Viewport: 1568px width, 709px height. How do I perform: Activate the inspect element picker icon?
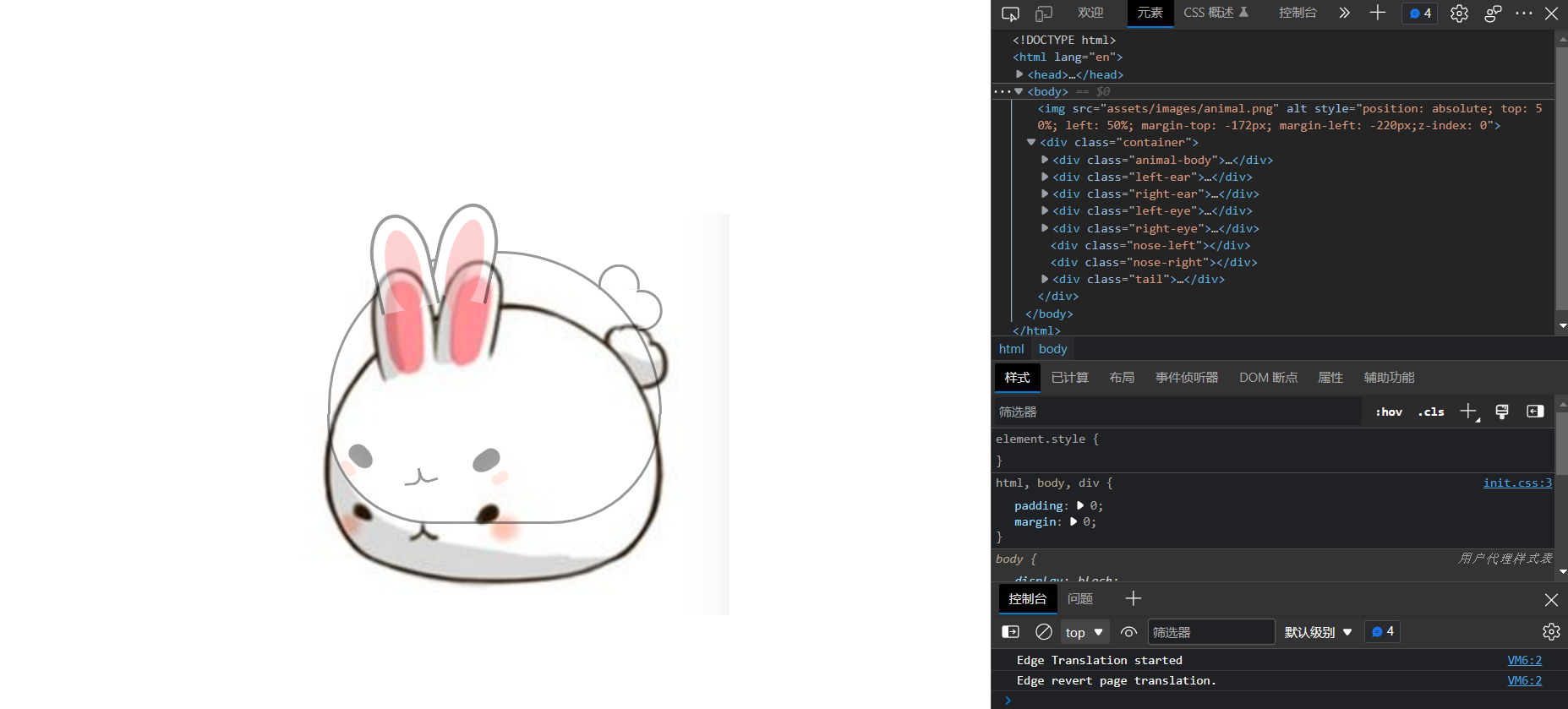click(x=1010, y=14)
